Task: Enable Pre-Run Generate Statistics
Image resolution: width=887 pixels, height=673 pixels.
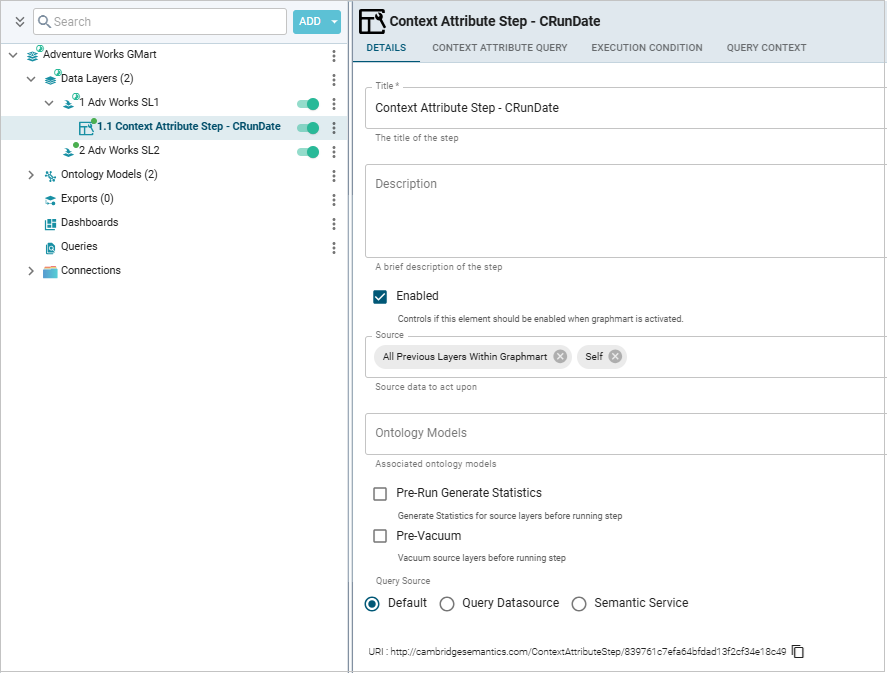Action: coord(380,493)
